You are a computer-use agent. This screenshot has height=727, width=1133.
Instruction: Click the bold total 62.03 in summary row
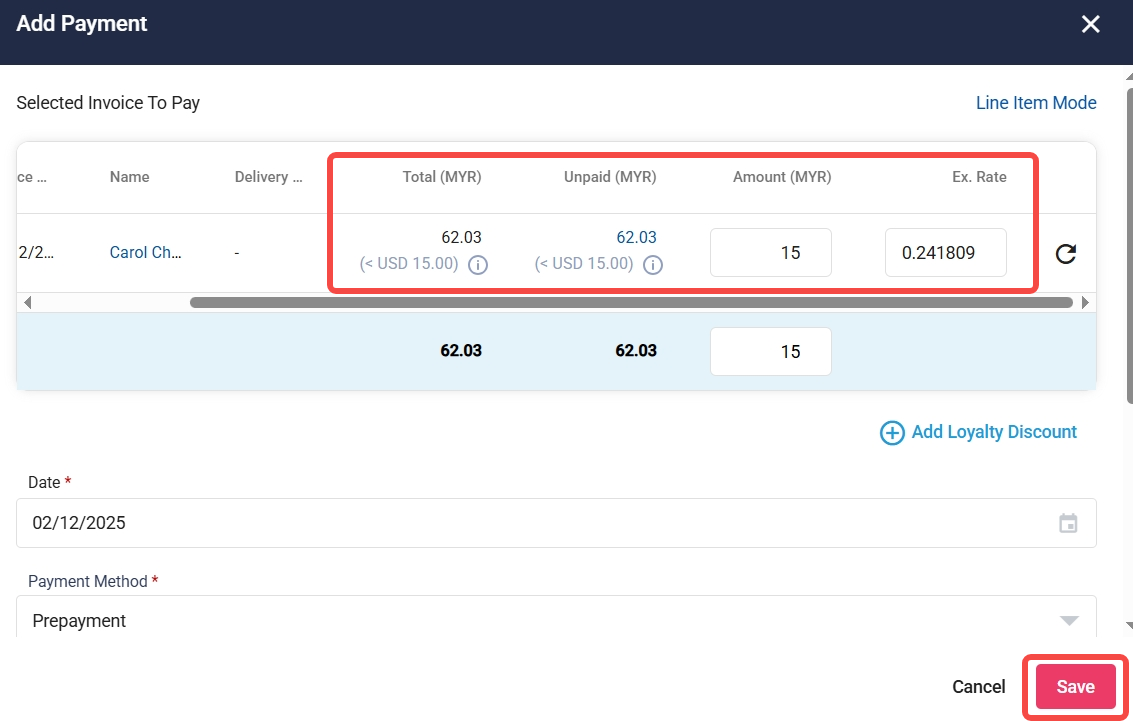coord(461,350)
